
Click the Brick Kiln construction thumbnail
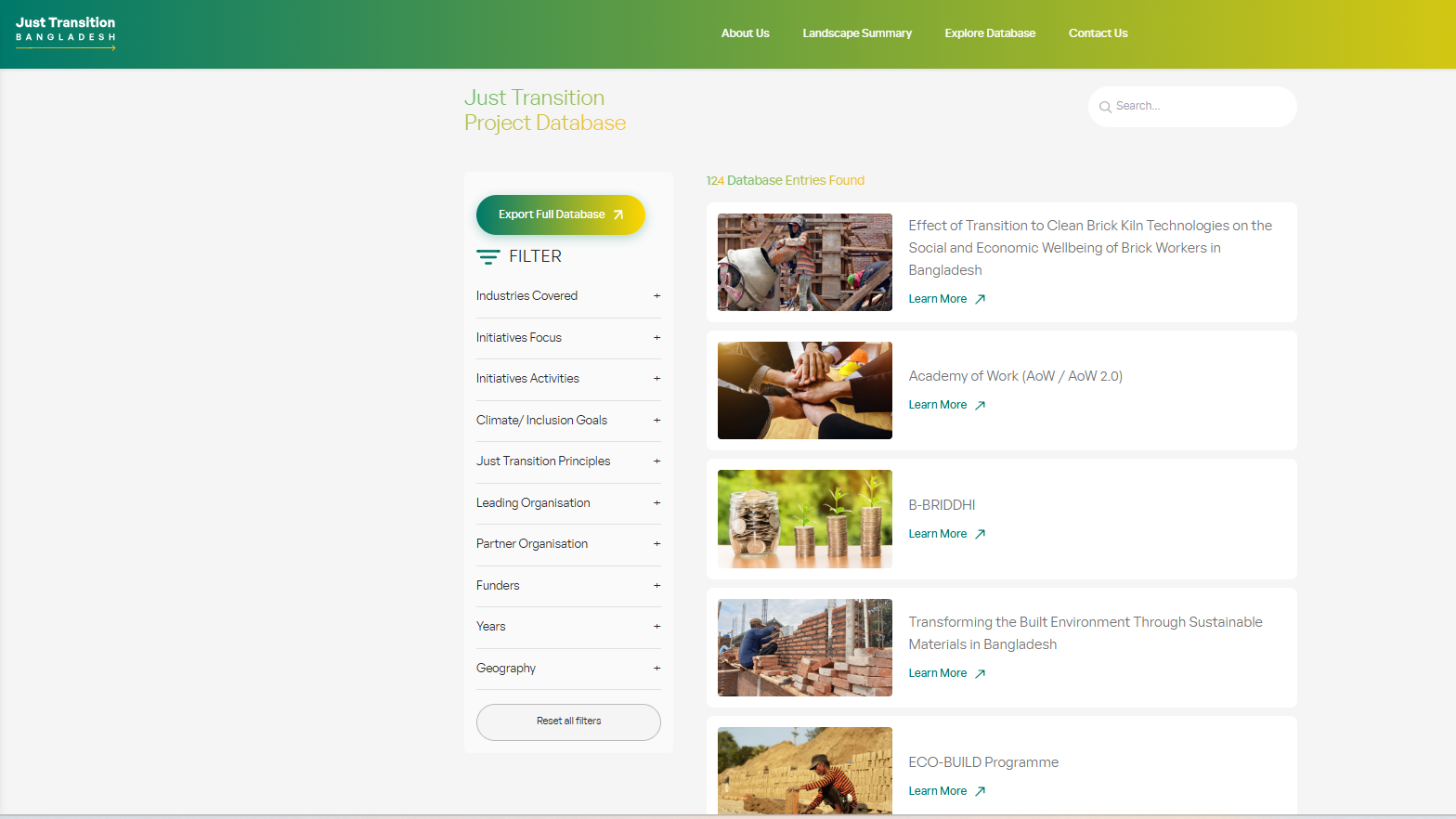coord(805,263)
